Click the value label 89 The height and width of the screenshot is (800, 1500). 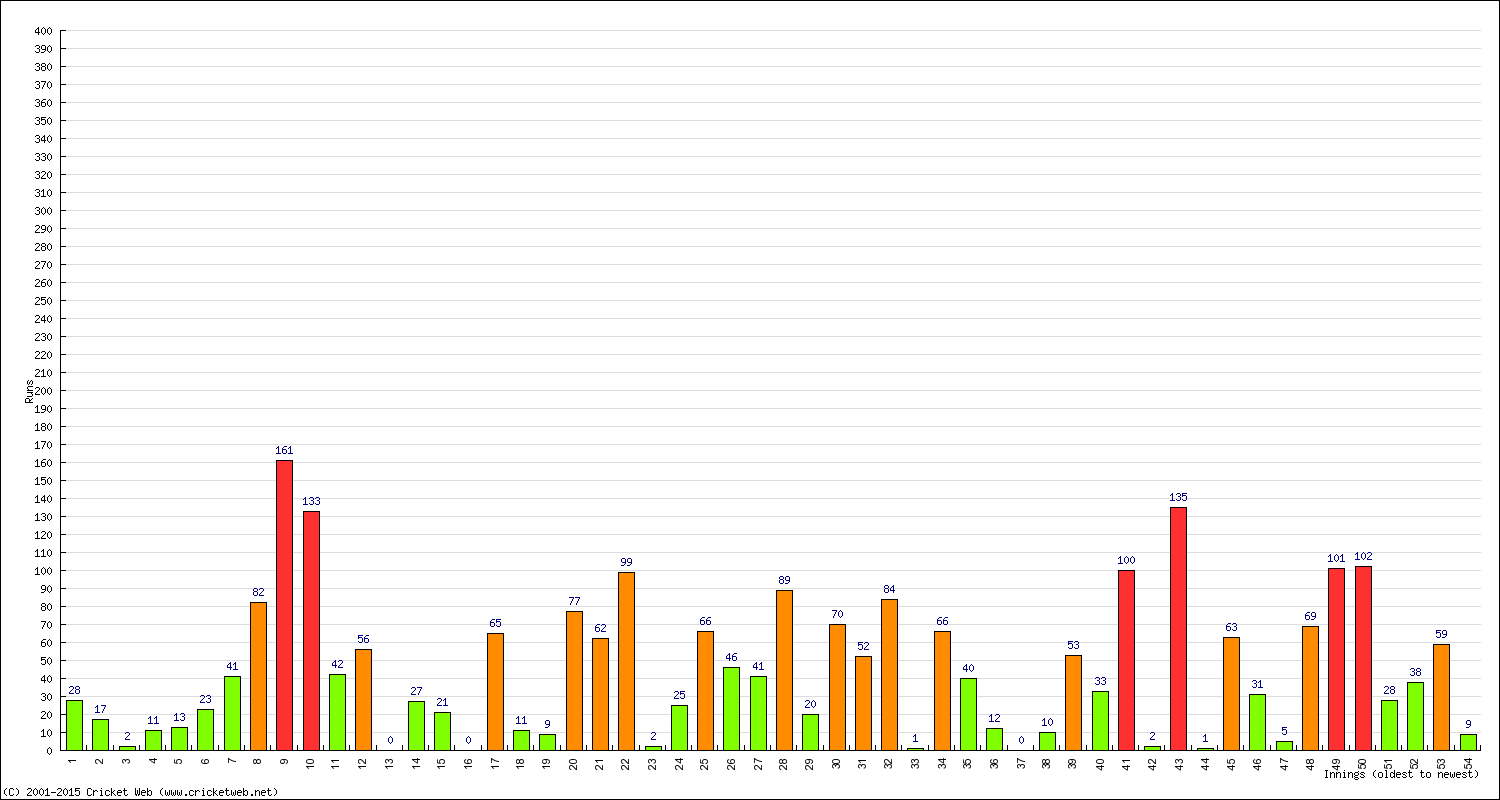(784, 580)
